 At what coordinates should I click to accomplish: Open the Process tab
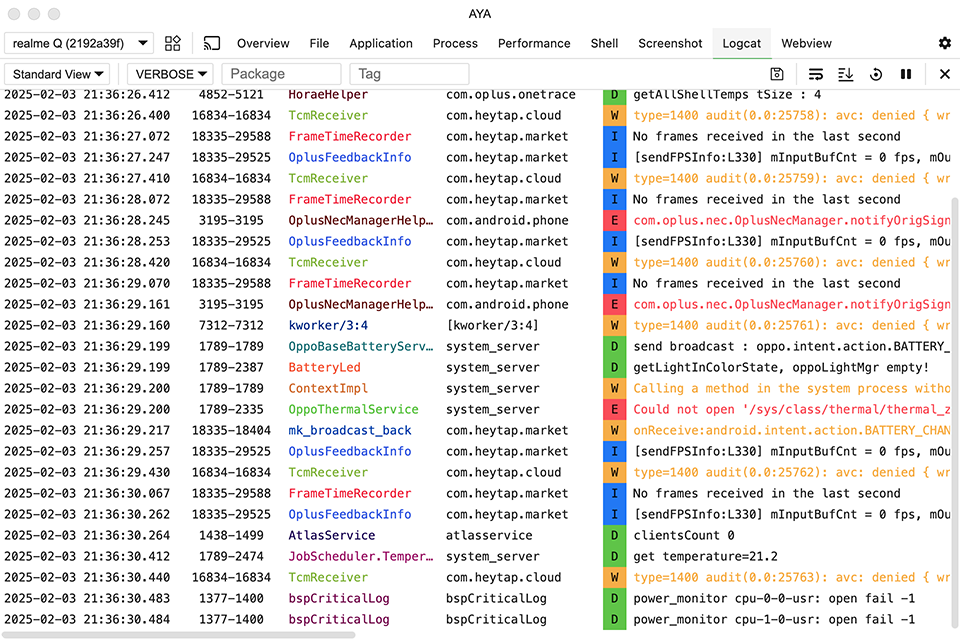(x=455, y=43)
